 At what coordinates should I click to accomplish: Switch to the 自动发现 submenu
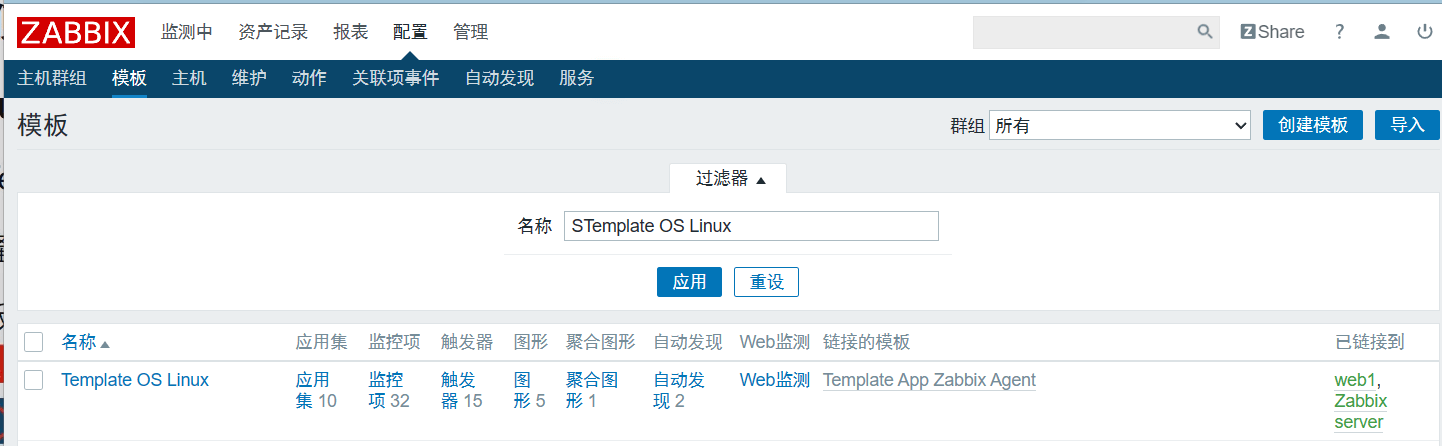(499, 78)
